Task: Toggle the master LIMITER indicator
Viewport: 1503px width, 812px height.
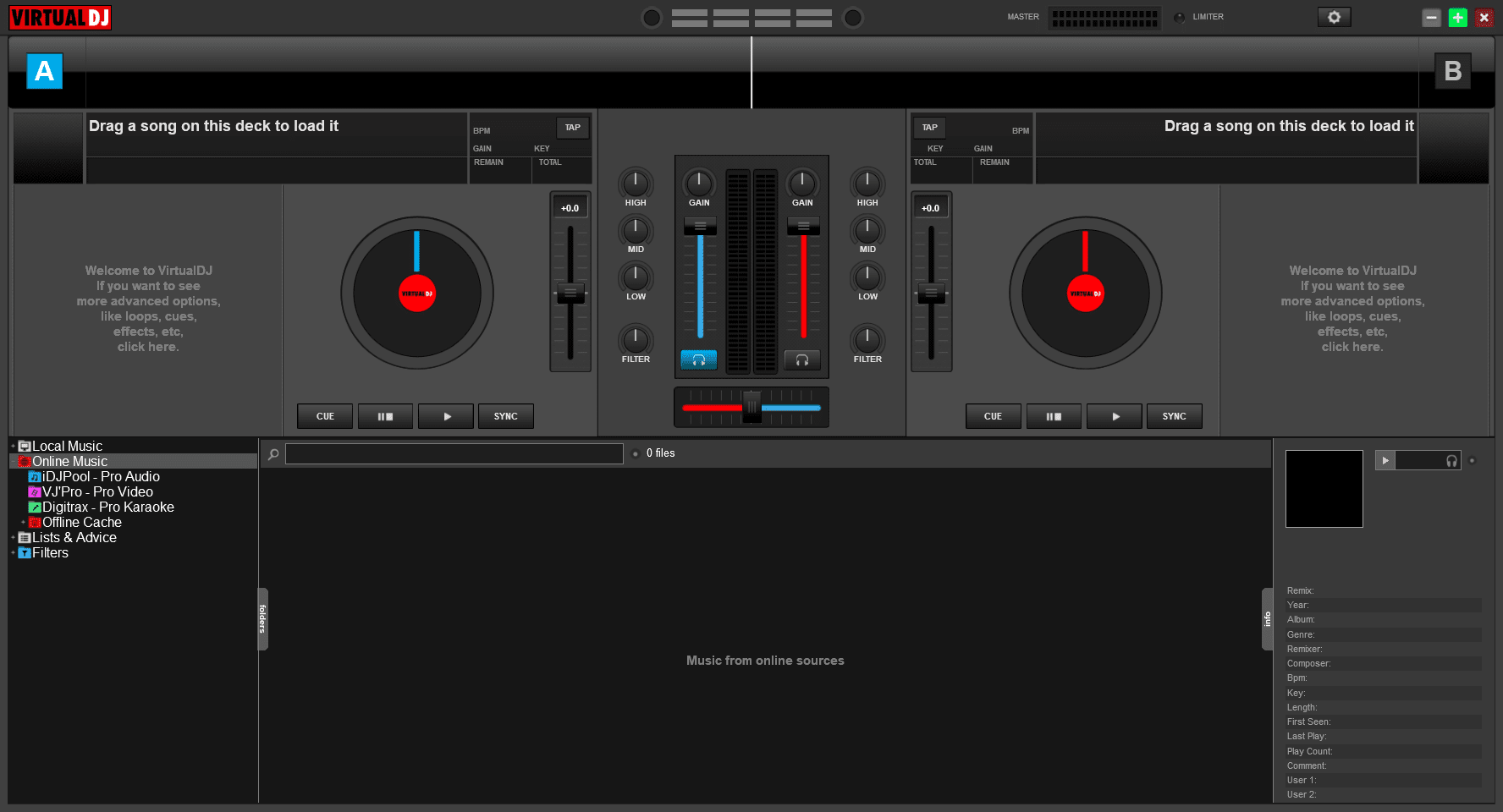Action: (x=1179, y=17)
